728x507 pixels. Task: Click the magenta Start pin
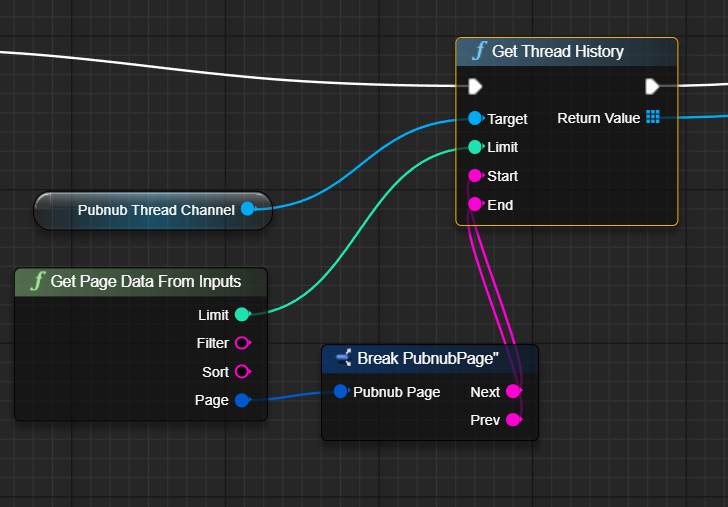coord(475,176)
